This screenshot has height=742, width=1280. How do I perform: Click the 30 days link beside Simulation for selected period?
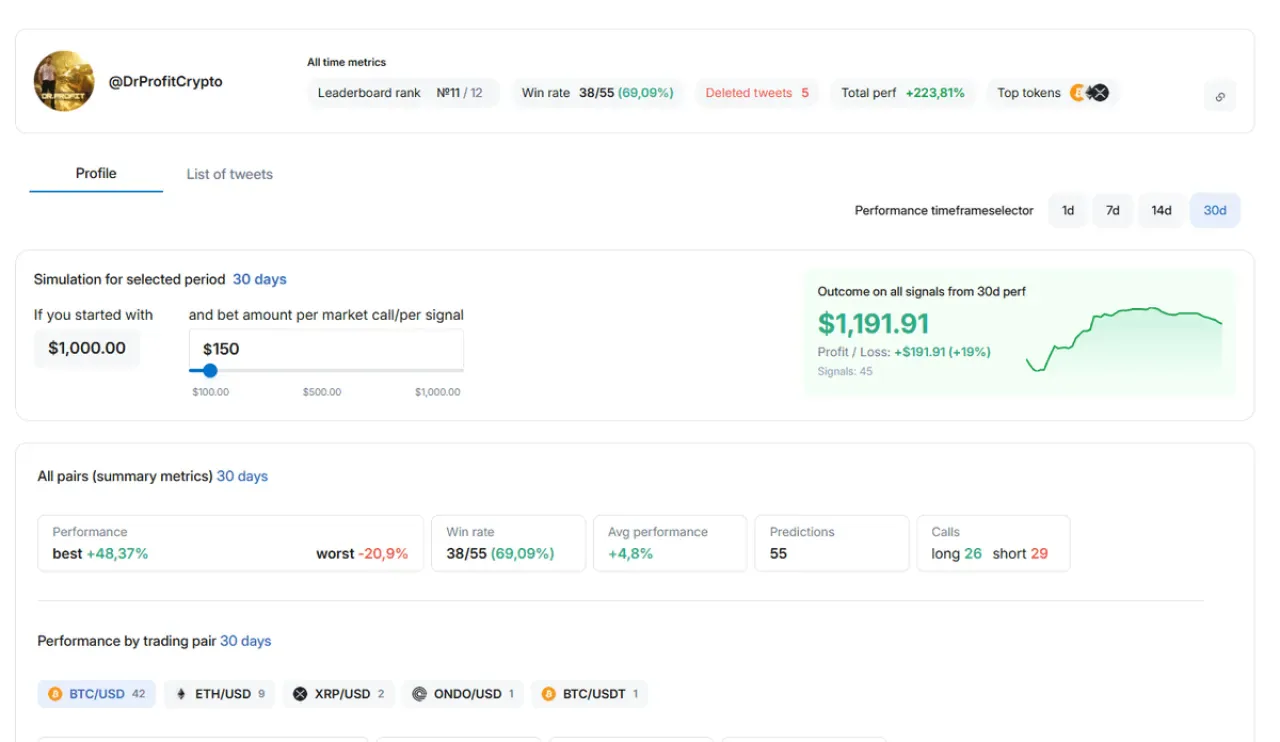(x=260, y=280)
